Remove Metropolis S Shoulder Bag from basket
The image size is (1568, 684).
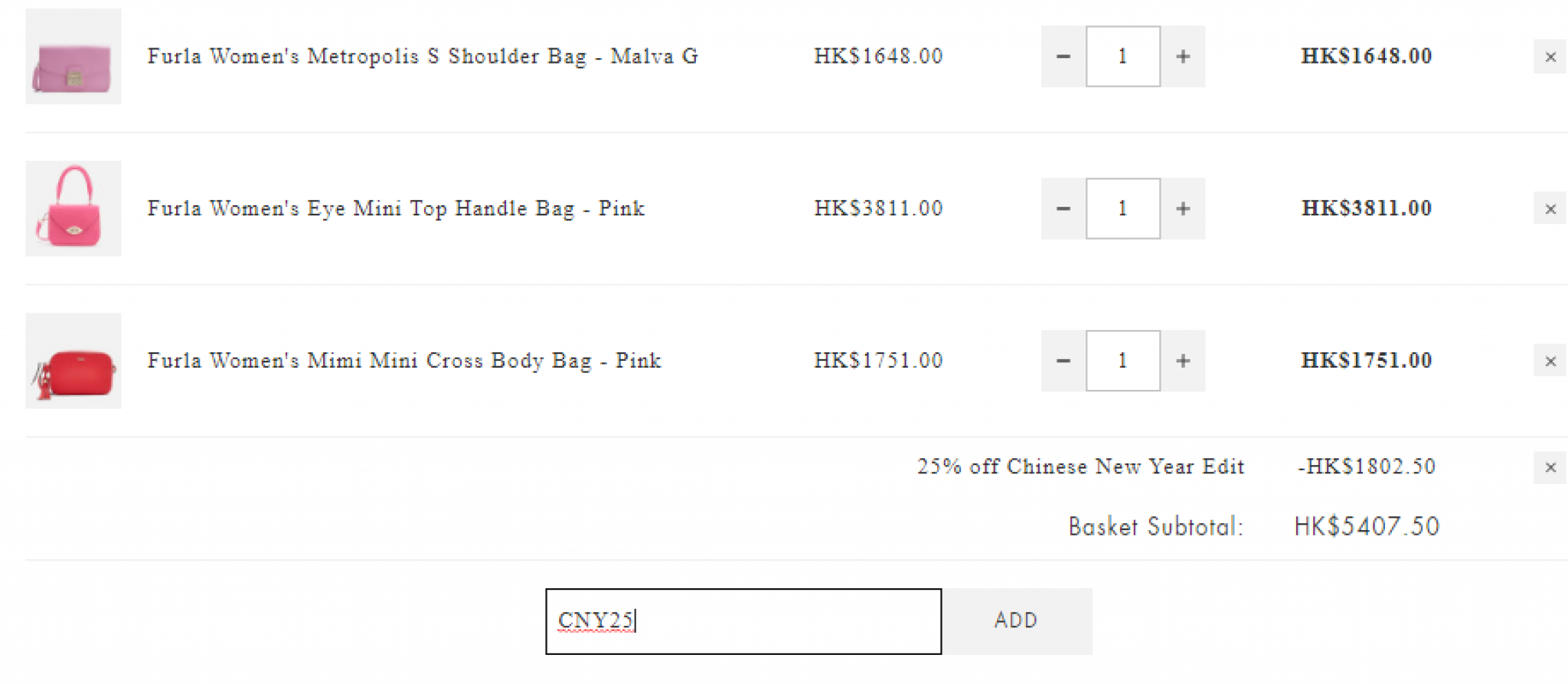click(1550, 57)
